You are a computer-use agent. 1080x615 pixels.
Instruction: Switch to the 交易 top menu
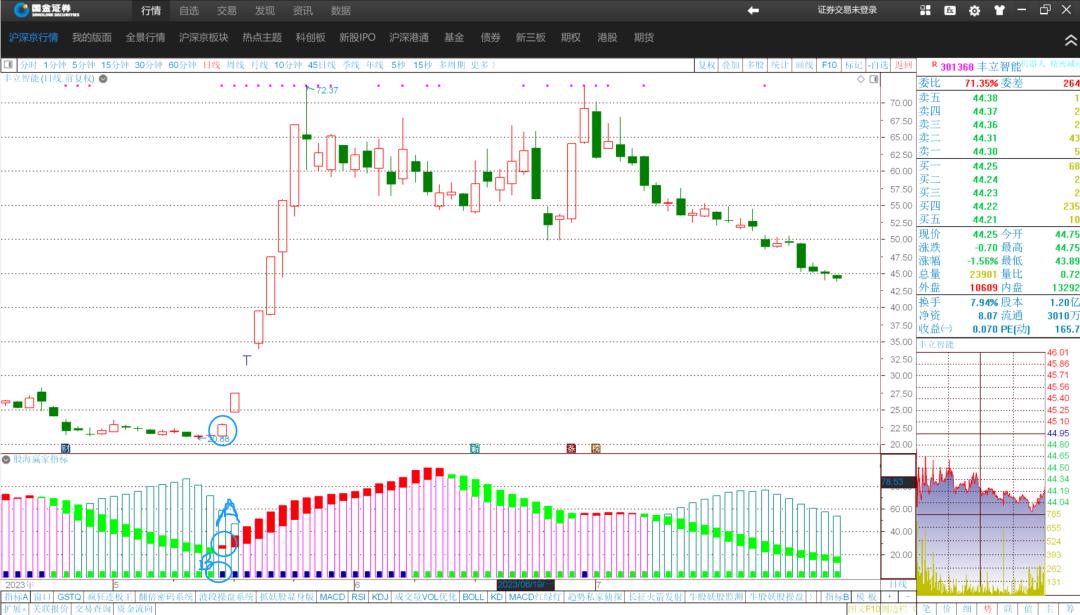coord(227,10)
